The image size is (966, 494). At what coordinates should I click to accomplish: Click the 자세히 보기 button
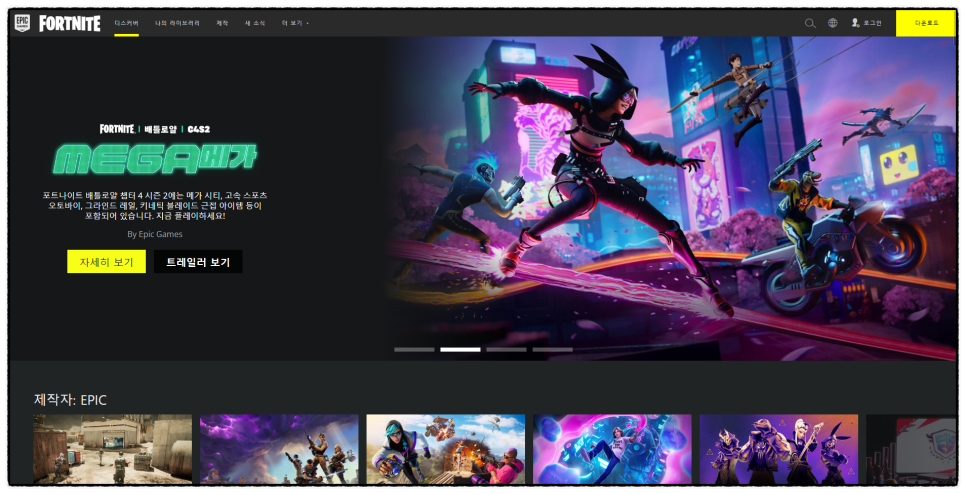tap(107, 262)
